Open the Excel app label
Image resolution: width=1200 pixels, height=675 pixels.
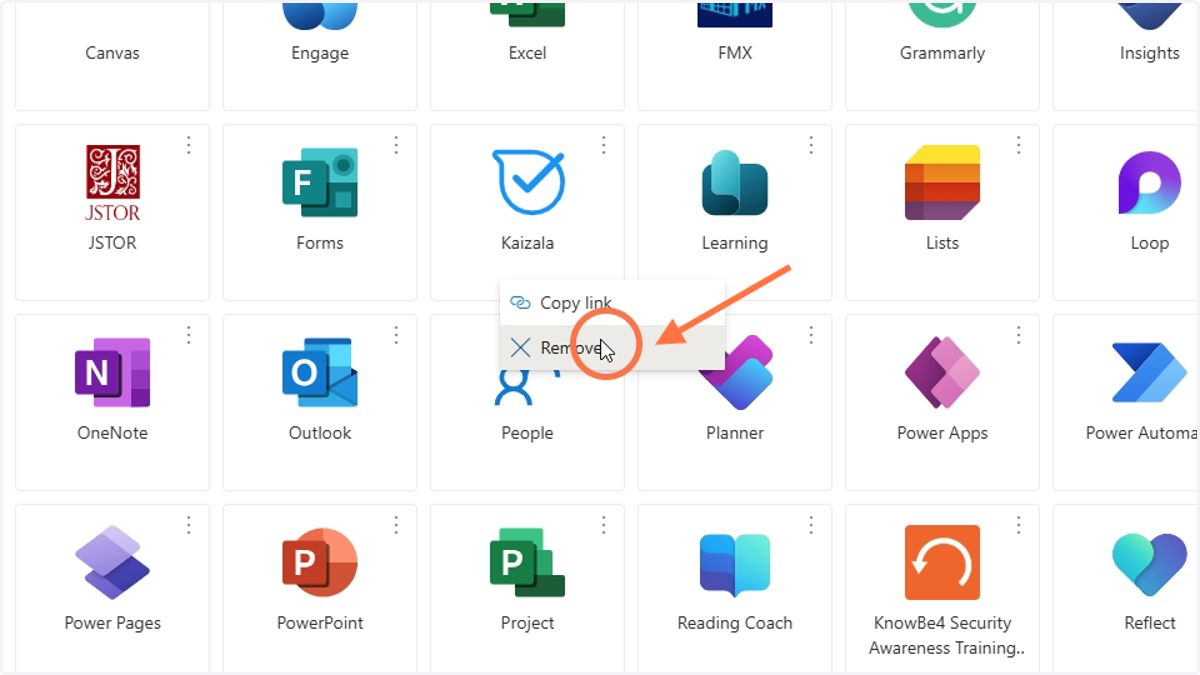click(528, 53)
